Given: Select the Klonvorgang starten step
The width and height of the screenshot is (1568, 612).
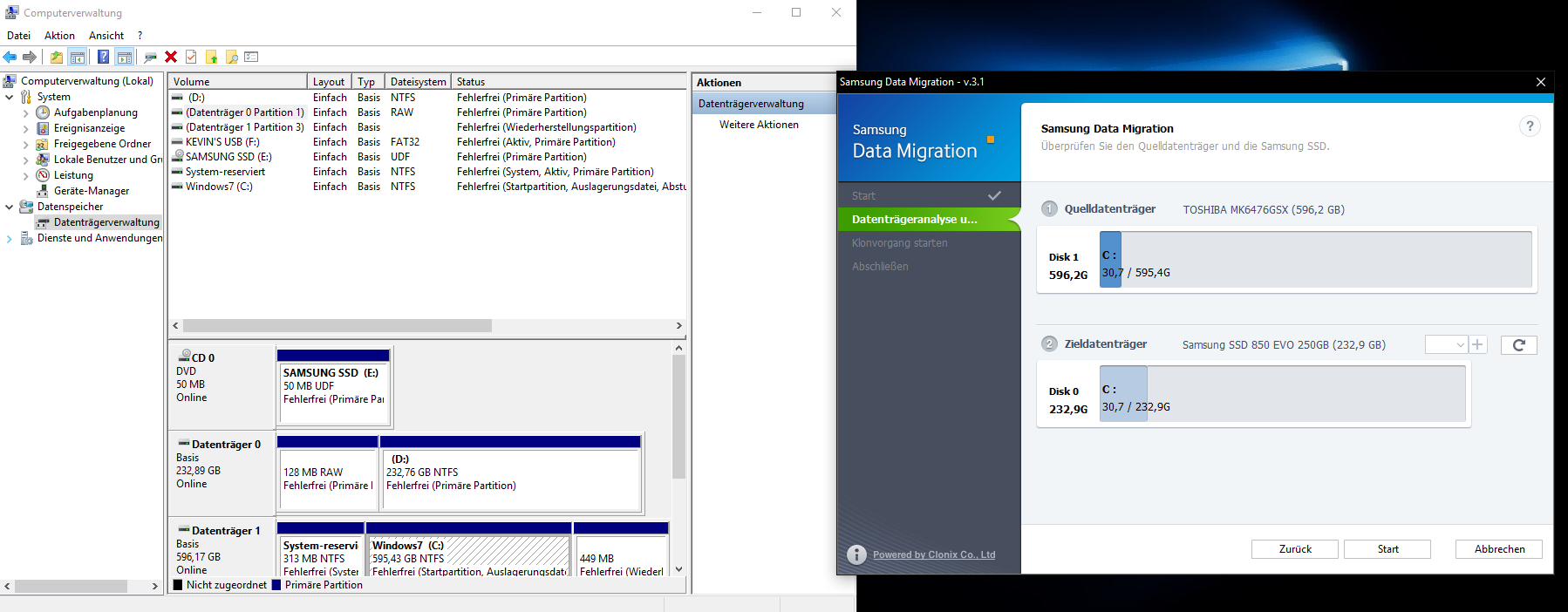Looking at the screenshot, I should pos(900,243).
